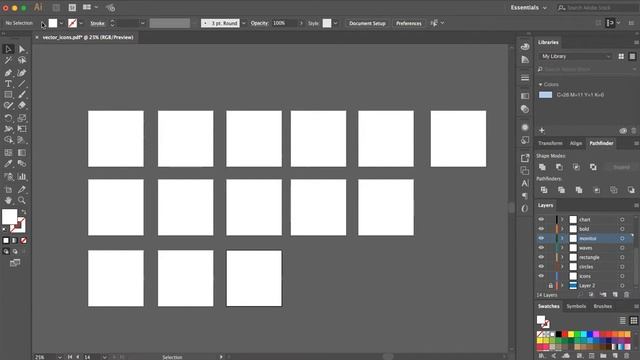Select the Type tool
Image resolution: width=640 pixels, height=360 pixels.
8,84
